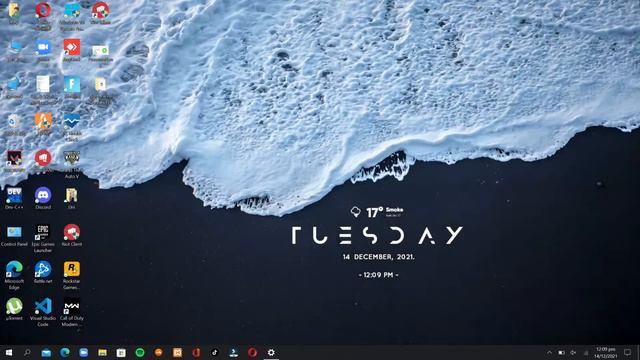Open the Action Center notifications icon
This screenshot has width=640, height=360.
[x=628, y=353]
